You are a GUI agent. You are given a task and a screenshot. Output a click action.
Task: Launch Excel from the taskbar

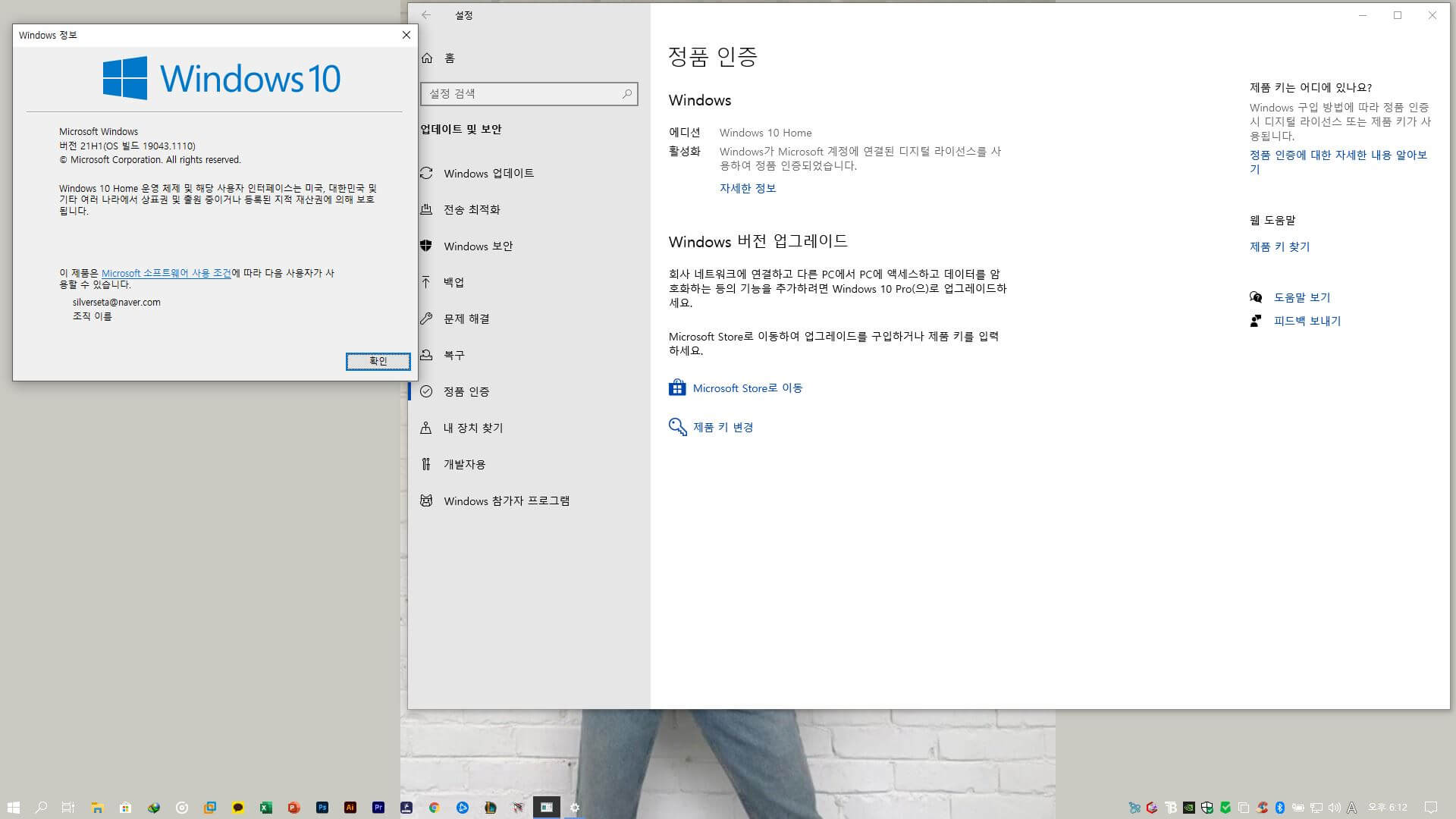point(266,808)
